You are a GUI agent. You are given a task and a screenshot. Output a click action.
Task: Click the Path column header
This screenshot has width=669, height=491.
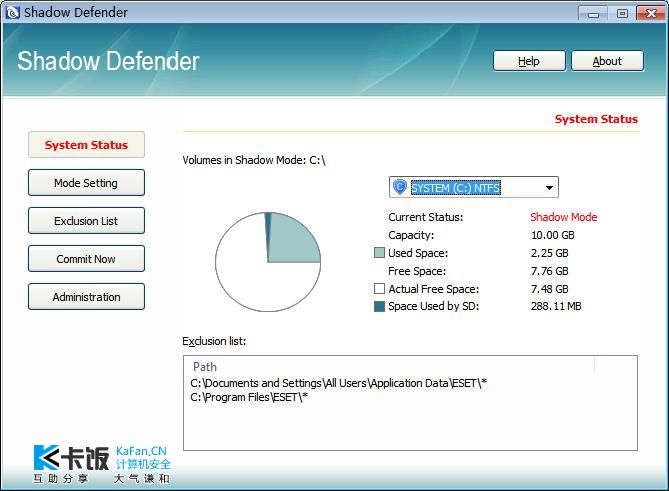point(205,366)
